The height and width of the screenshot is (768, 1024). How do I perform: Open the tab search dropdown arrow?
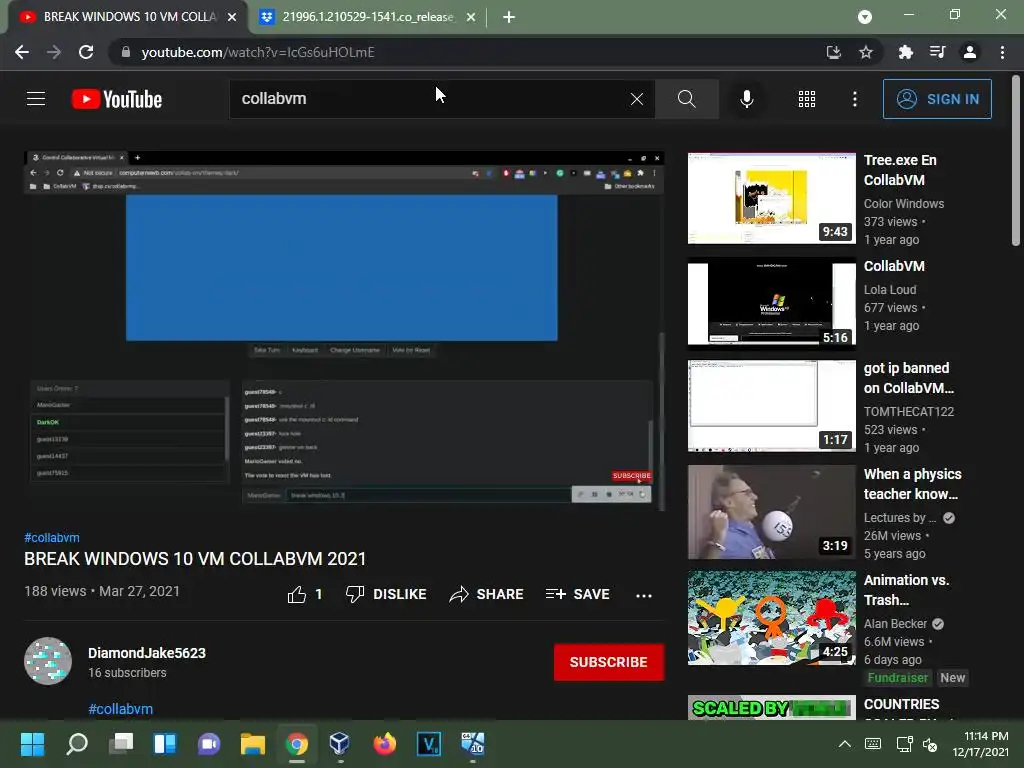[865, 17]
